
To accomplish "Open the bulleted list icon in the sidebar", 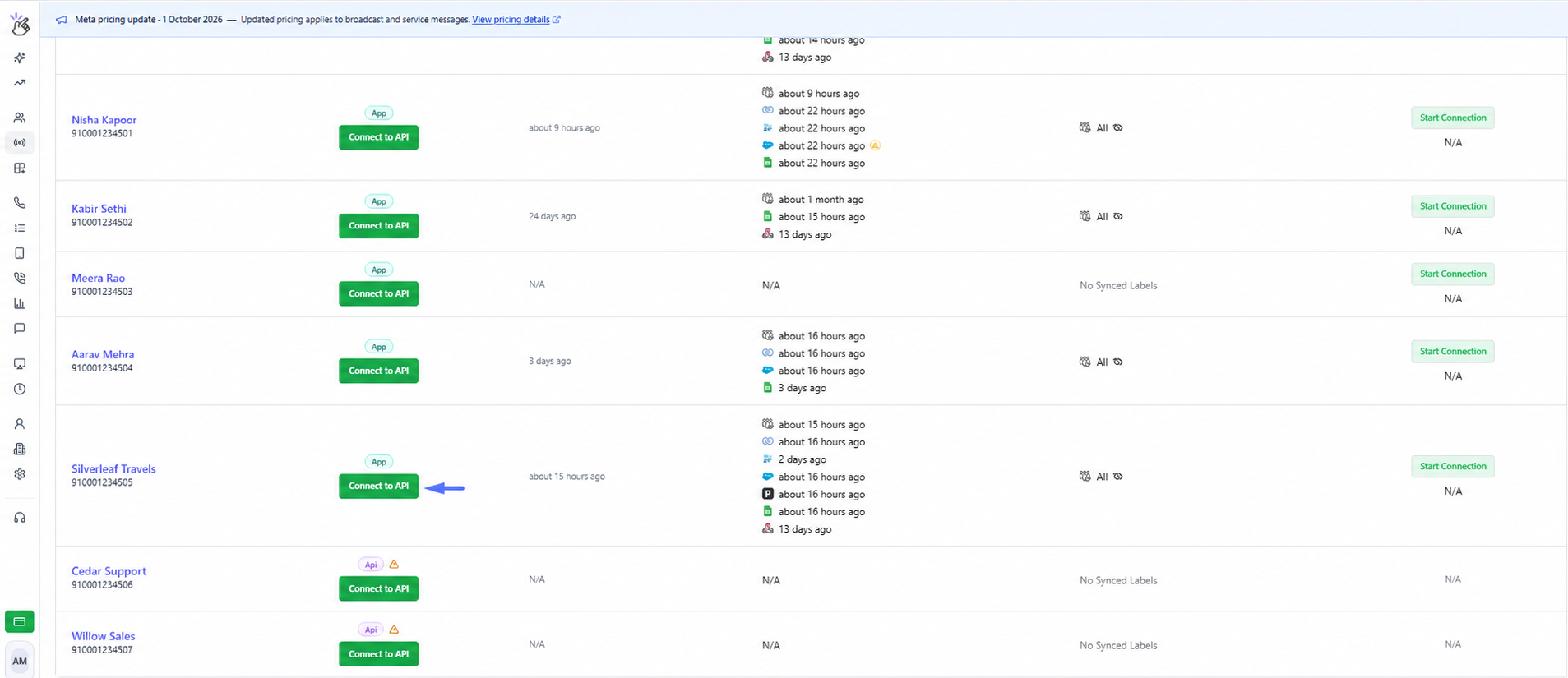I will click(20, 228).
